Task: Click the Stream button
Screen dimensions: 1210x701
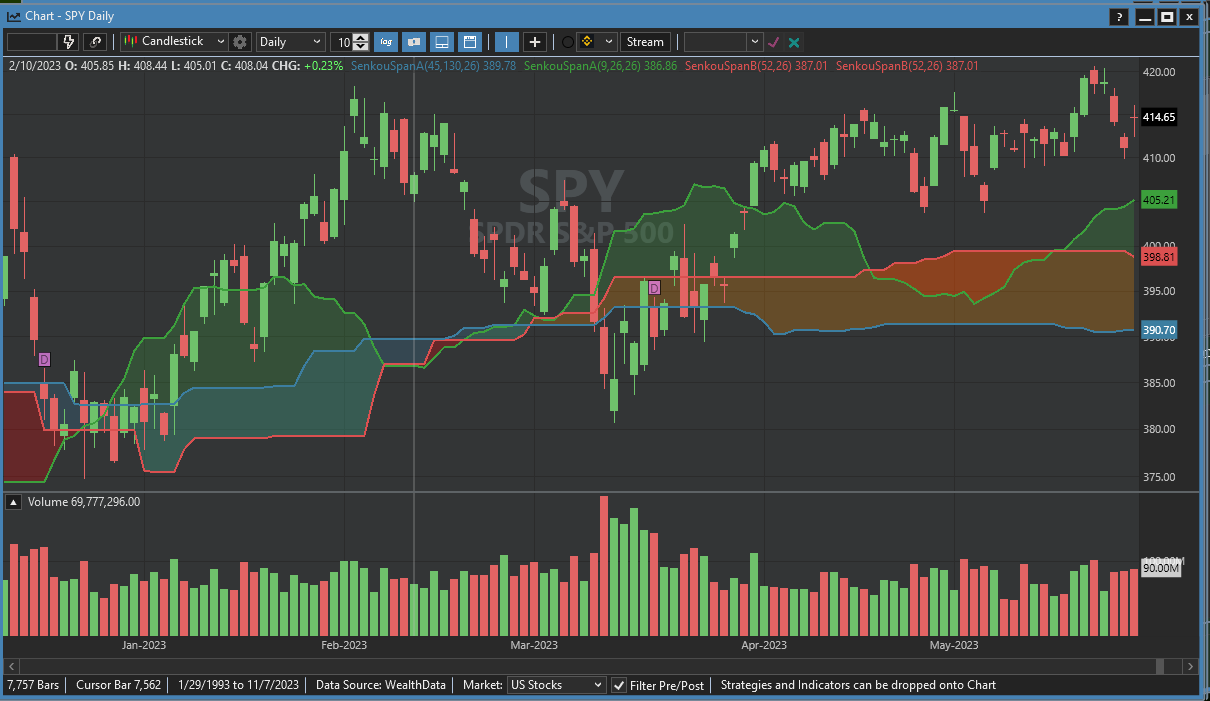Action: (x=645, y=42)
